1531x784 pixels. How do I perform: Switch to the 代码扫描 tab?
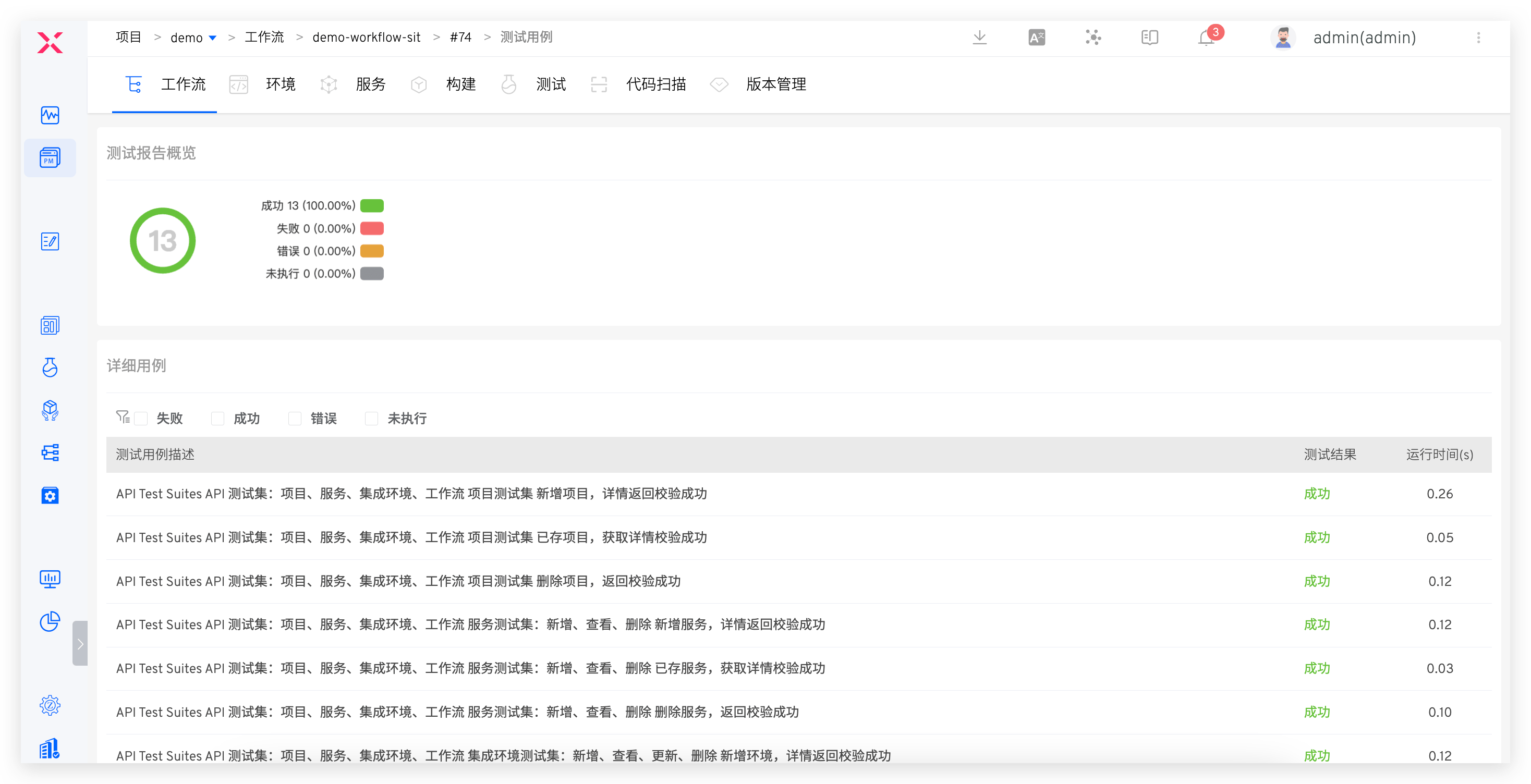tap(655, 85)
